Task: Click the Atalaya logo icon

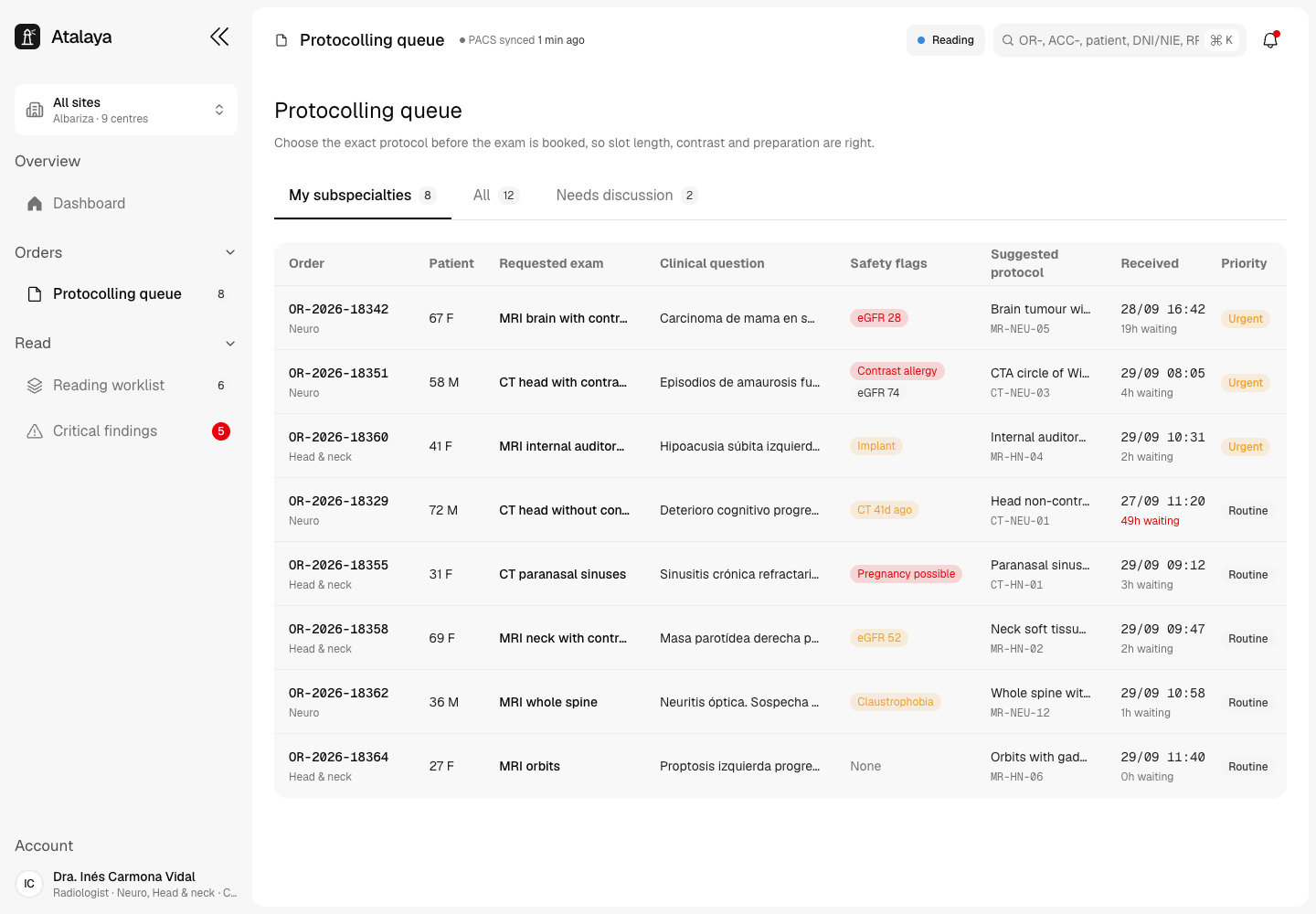Action: (27, 37)
